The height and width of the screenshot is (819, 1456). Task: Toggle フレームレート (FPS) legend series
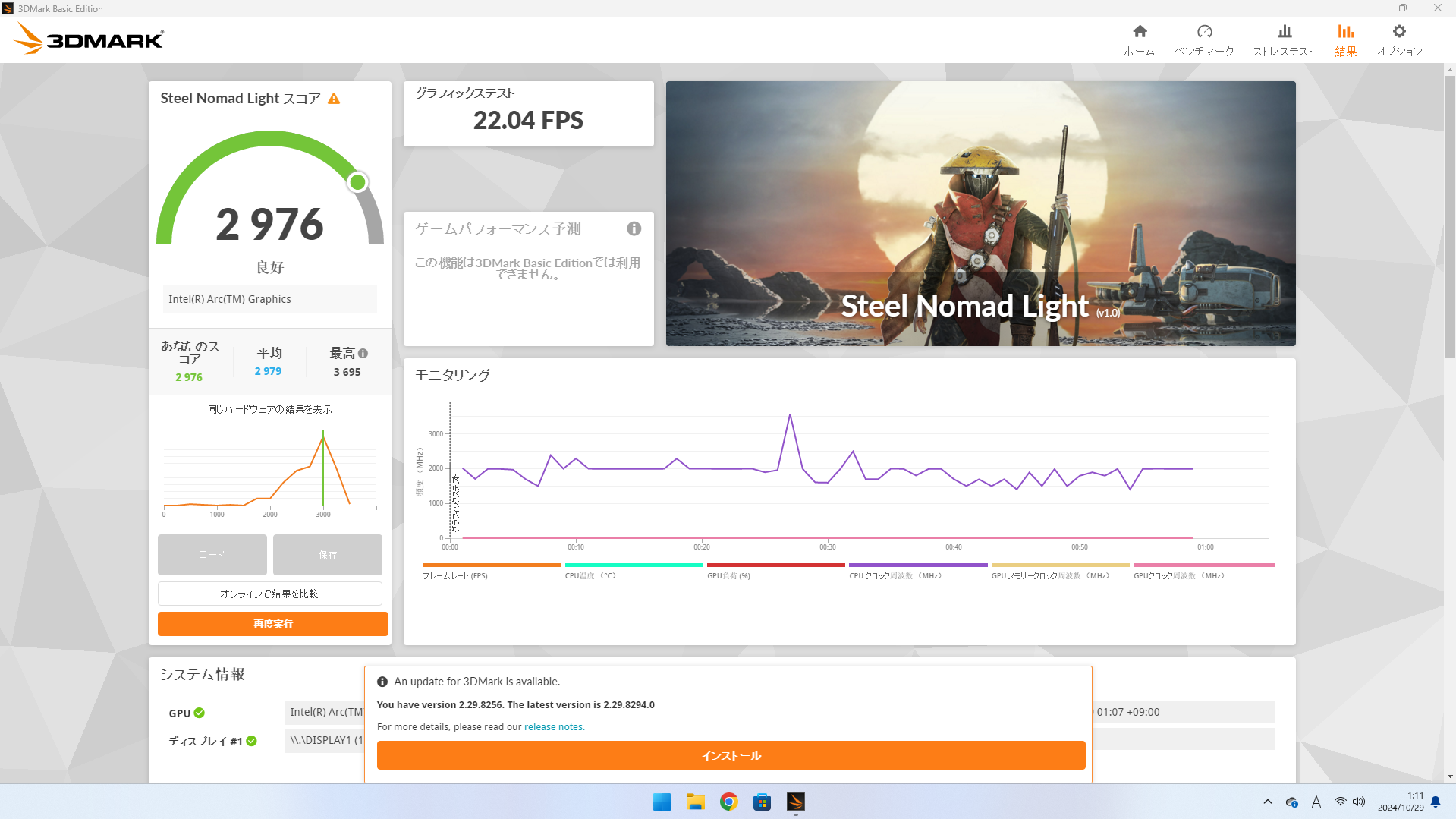455,576
